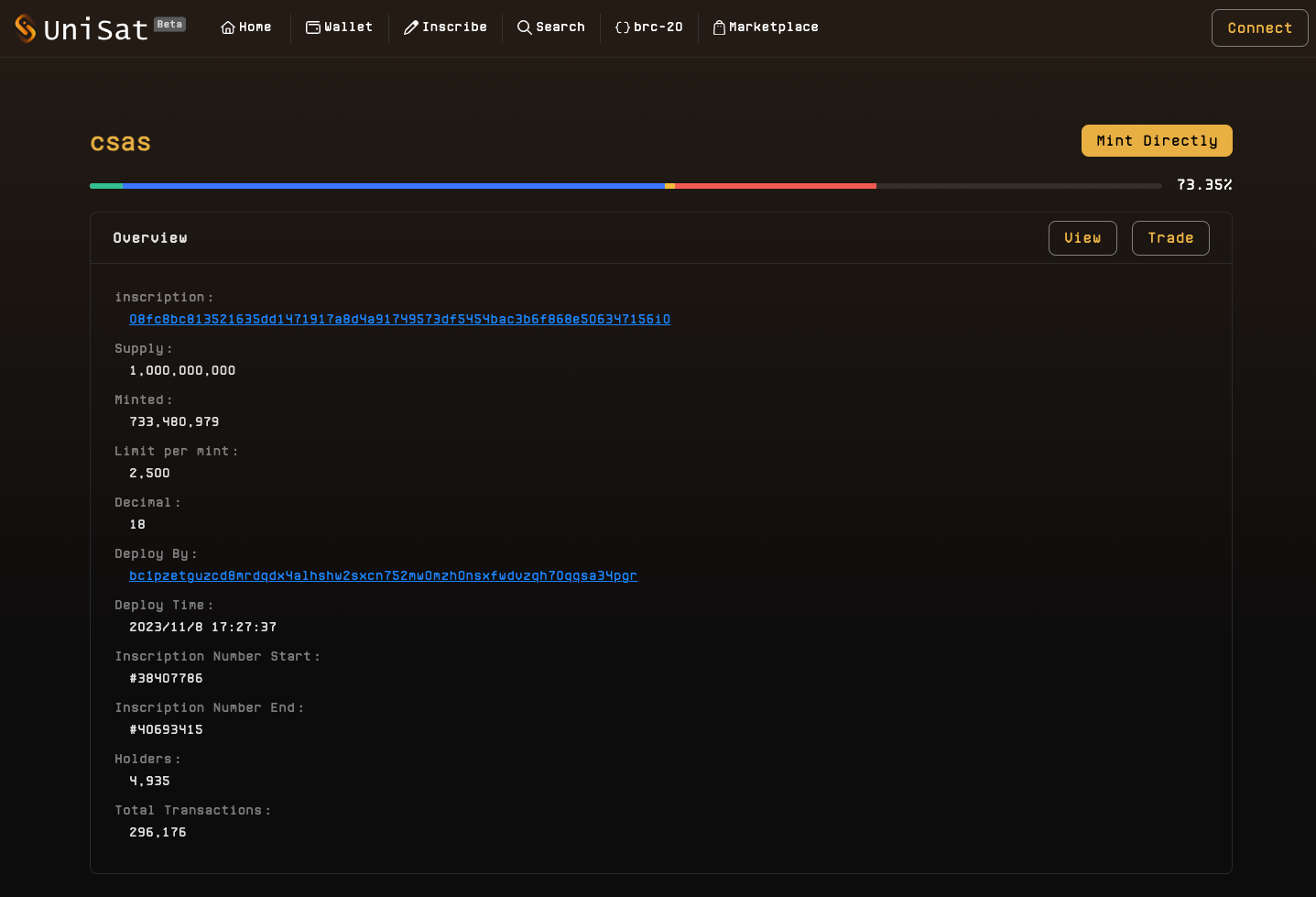The width and height of the screenshot is (1316, 897).
Task: Click the UniSat orange logo icon
Action: (x=26, y=28)
